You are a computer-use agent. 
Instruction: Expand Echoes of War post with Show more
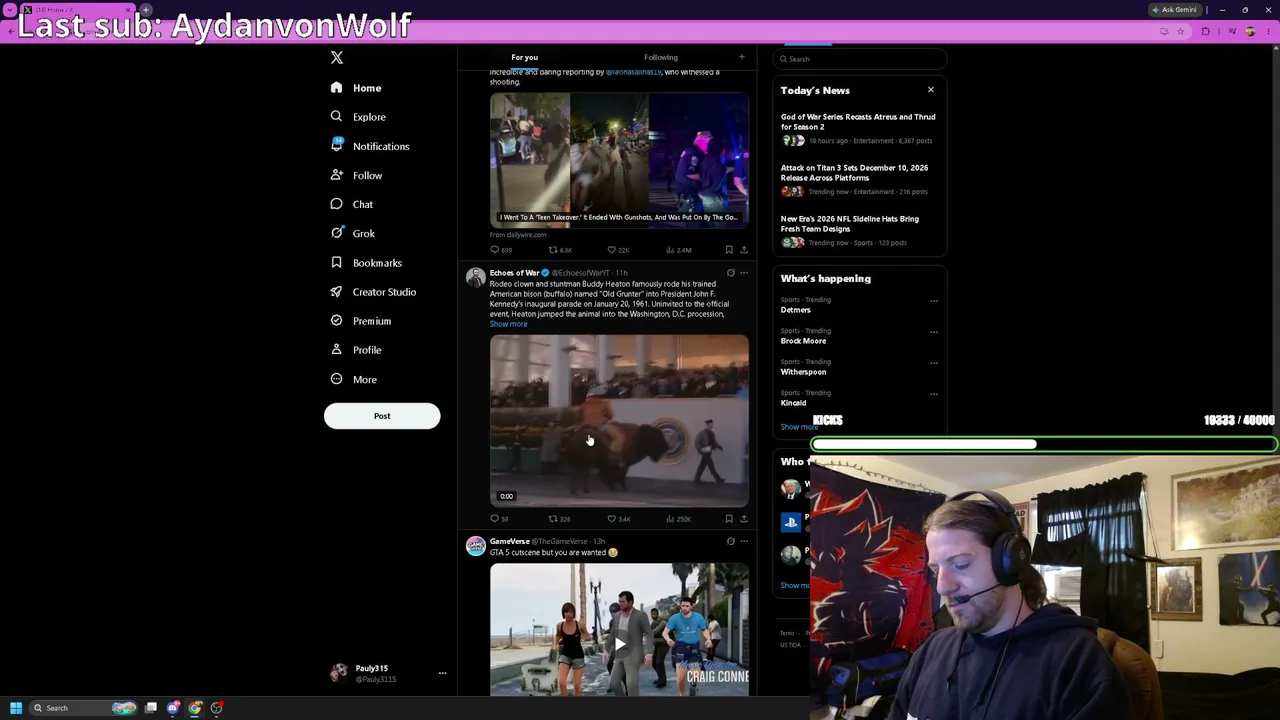508,324
